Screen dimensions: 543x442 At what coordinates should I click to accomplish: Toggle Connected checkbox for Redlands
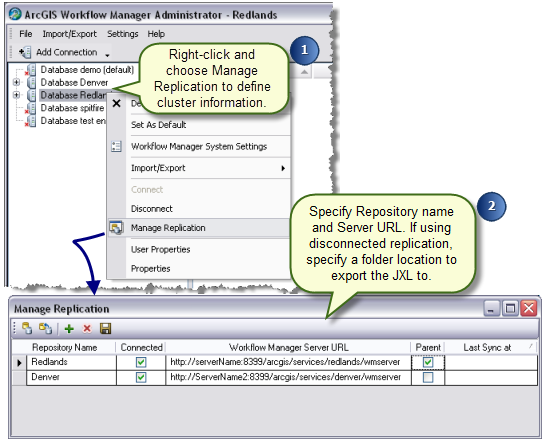[x=141, y=362]
